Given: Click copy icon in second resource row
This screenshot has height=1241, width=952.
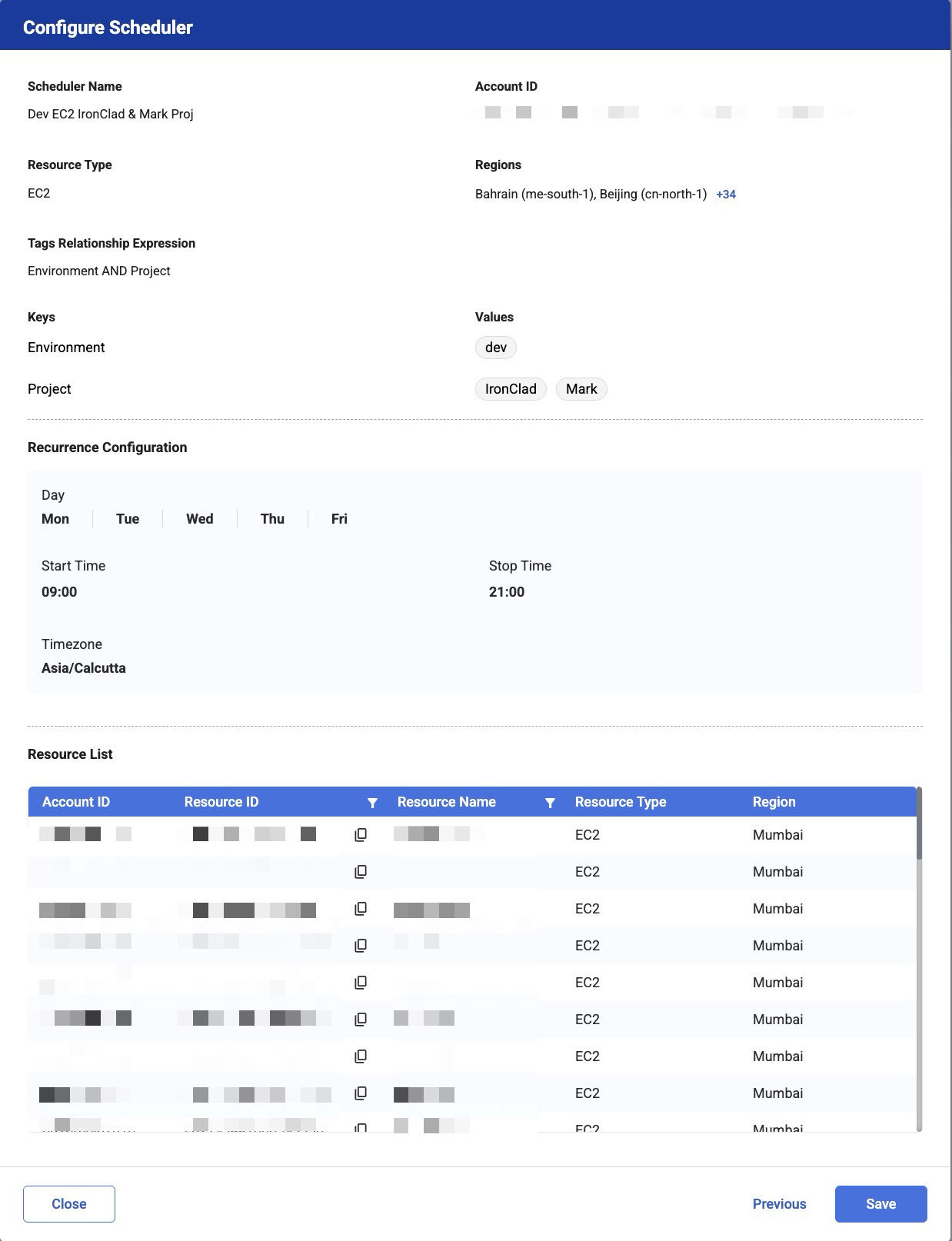Looking at the screenshot, I should (x=360, y=872).
